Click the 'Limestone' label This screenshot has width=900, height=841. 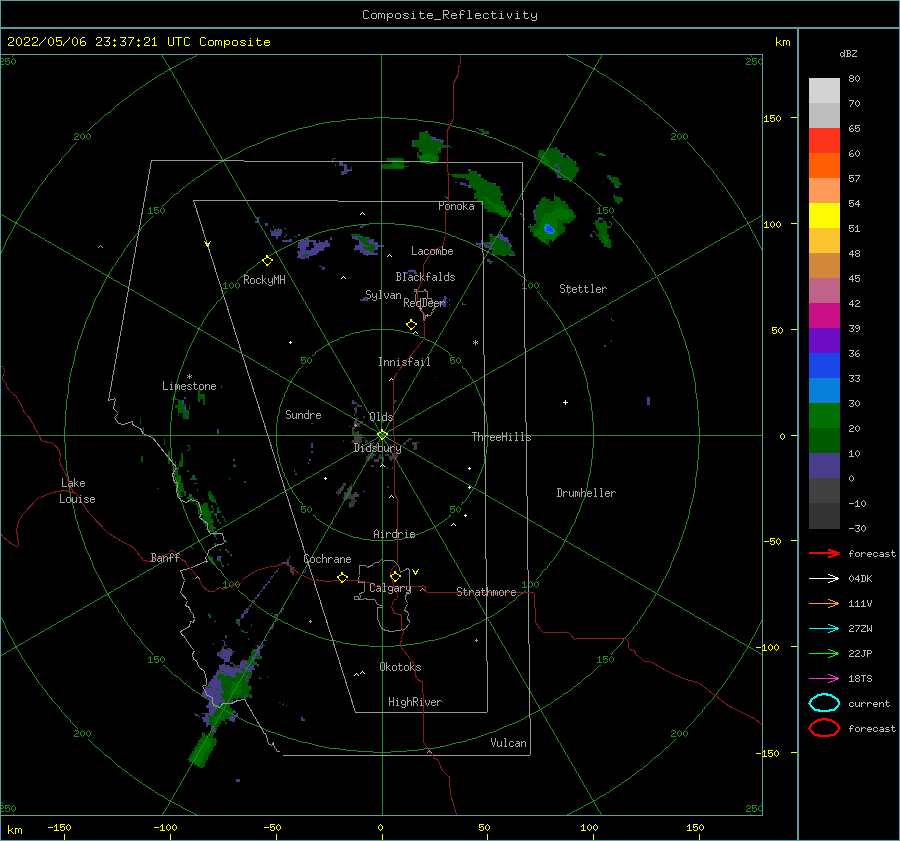(189, 386)
